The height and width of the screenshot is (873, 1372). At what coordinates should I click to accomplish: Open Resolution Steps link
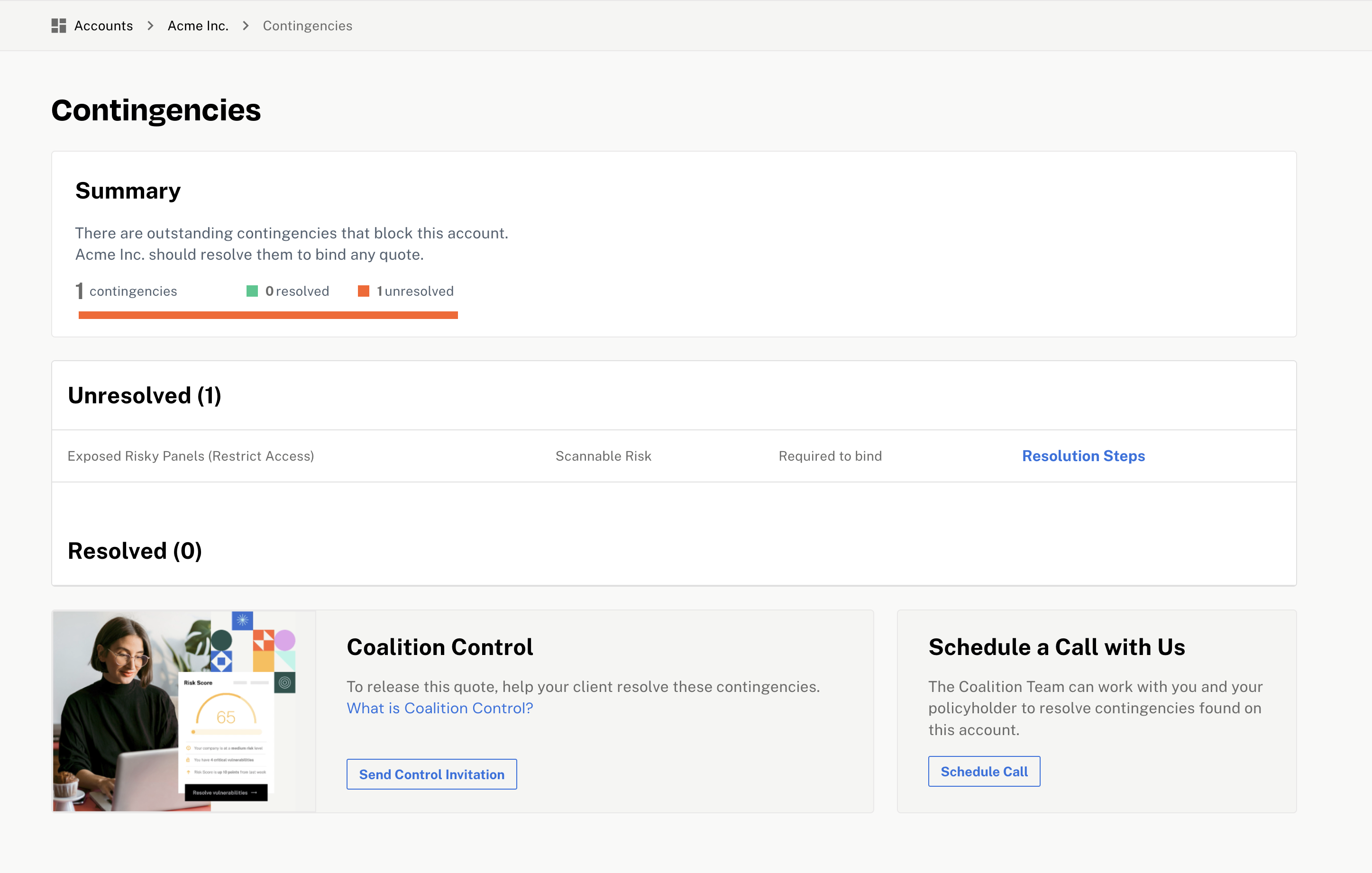(x=1083, y=456)
